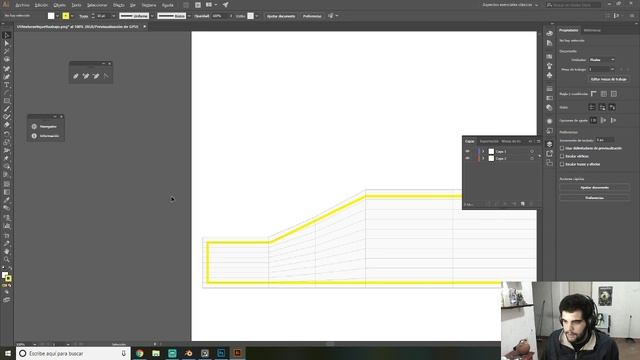640x360 pixels.
Task: Click target circle of Capa 1
Action: coord(531,151)
